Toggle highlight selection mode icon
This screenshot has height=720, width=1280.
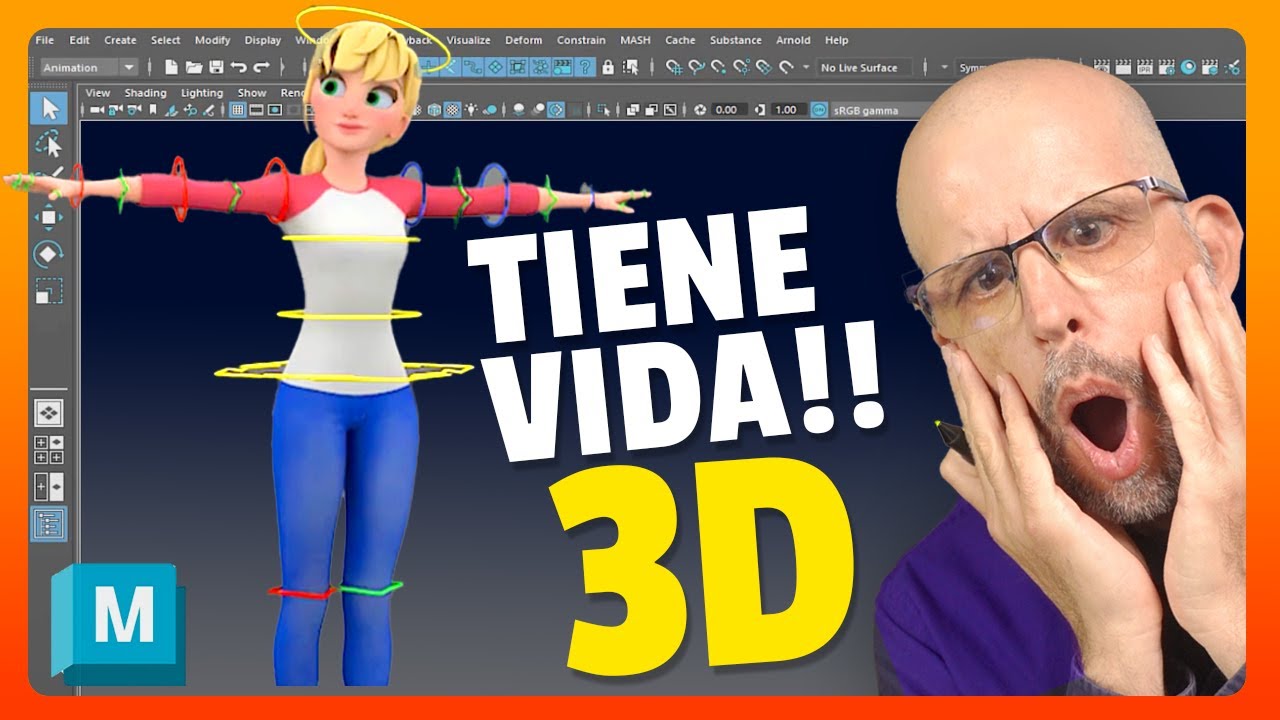pyautogui.click(x=630, y=67)
